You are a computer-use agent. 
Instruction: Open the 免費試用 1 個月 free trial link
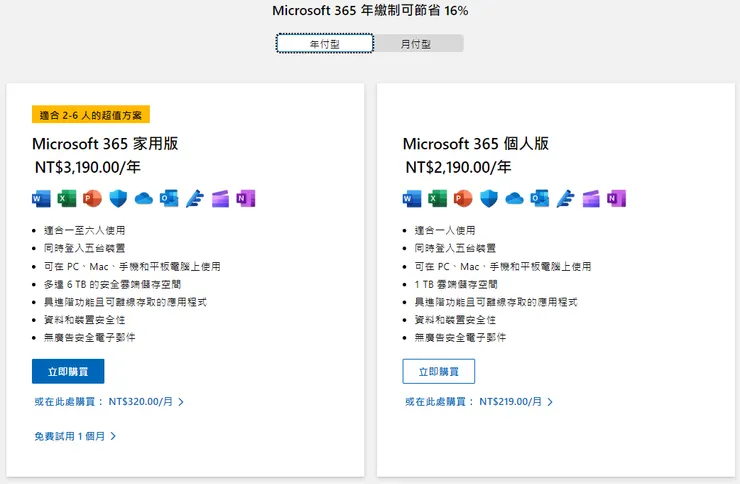coord(75,436)
